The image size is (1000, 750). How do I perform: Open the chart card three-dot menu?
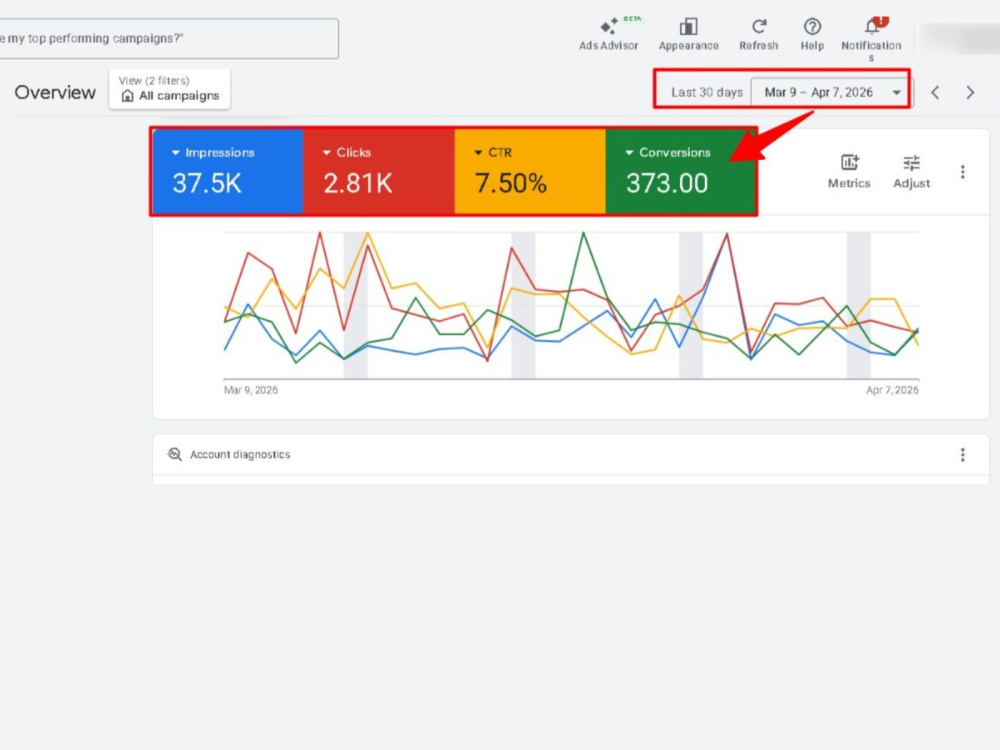963,172
